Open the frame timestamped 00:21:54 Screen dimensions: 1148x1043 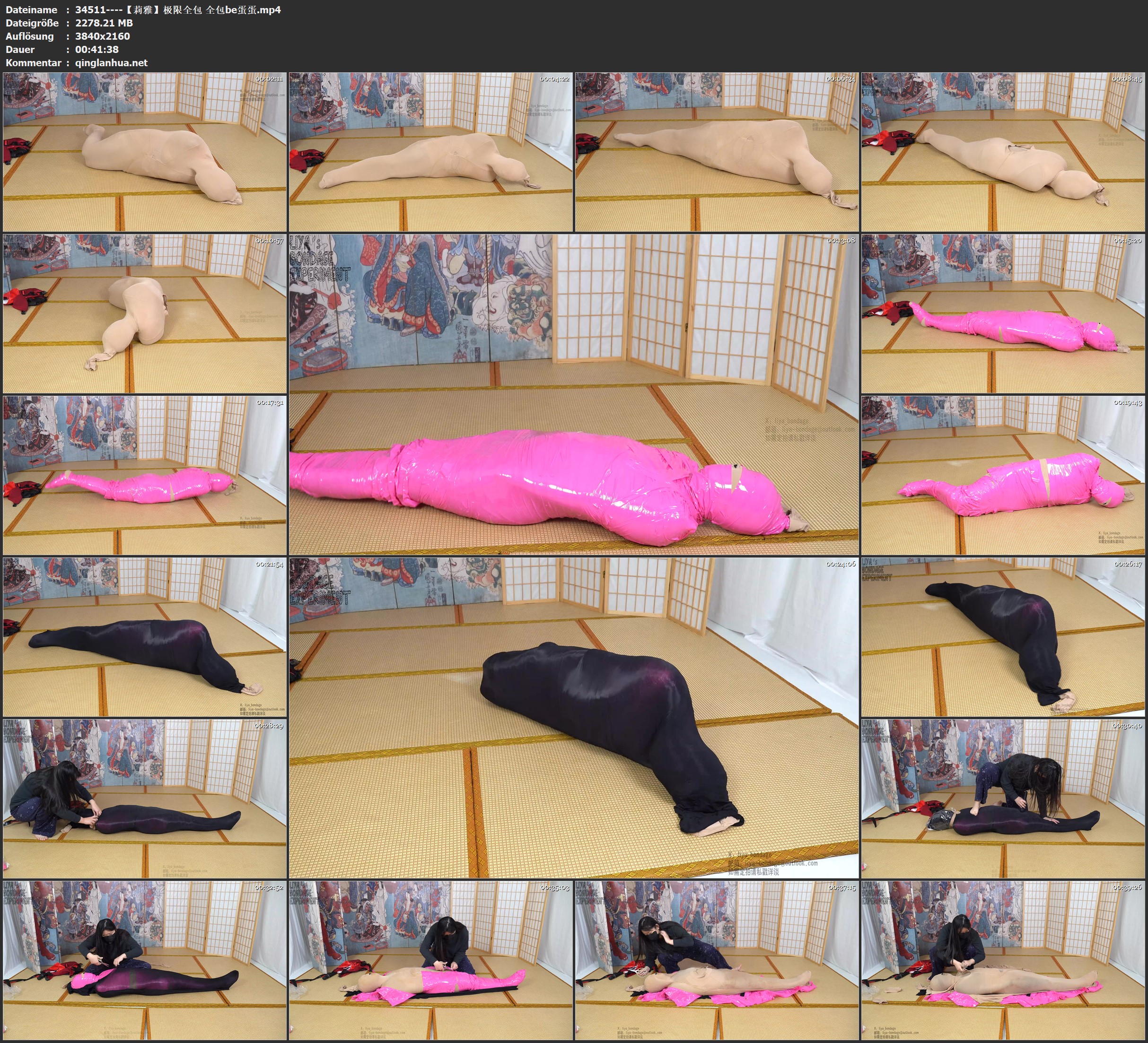tap(145, 636)
